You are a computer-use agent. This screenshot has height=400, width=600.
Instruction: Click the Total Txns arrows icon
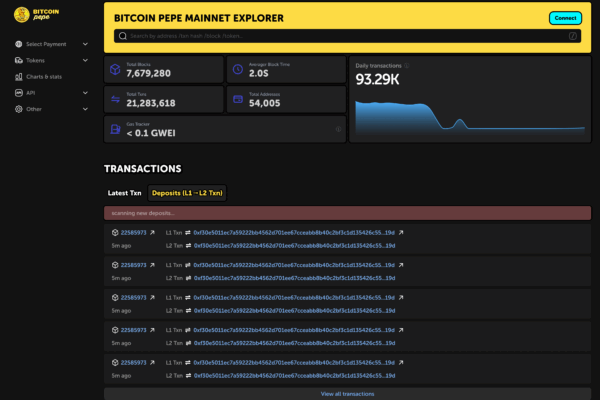tap(115, 100)
